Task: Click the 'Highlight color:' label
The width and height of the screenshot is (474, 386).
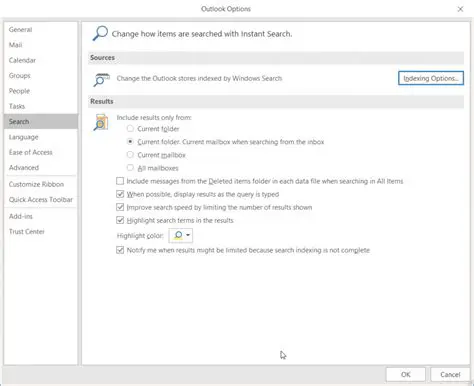Action: point(140,236)
